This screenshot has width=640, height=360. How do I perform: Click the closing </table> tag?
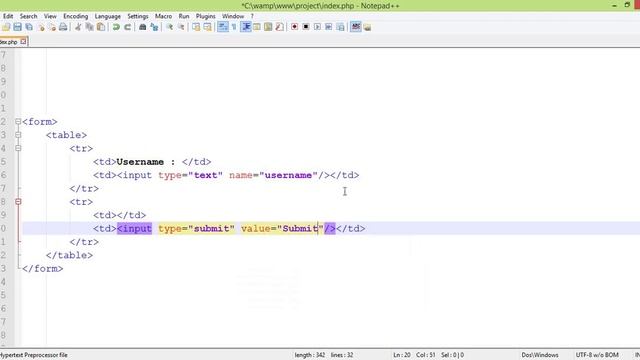tap(69, 256)
